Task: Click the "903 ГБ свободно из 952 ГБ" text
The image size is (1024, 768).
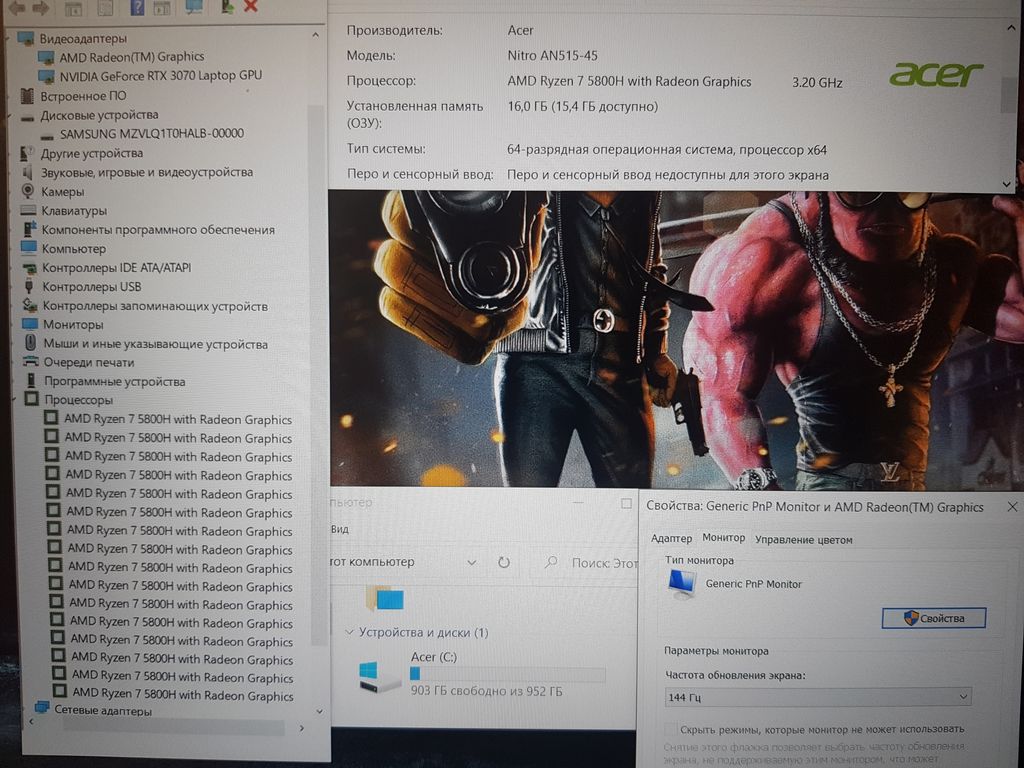Action: (x=486, y=691)
